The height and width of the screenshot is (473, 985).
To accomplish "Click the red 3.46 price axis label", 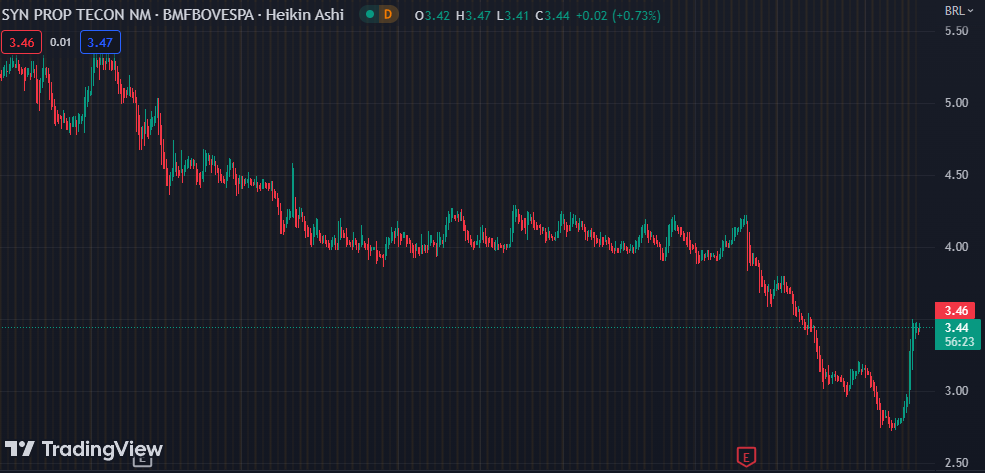I will [x=957, y=310].
